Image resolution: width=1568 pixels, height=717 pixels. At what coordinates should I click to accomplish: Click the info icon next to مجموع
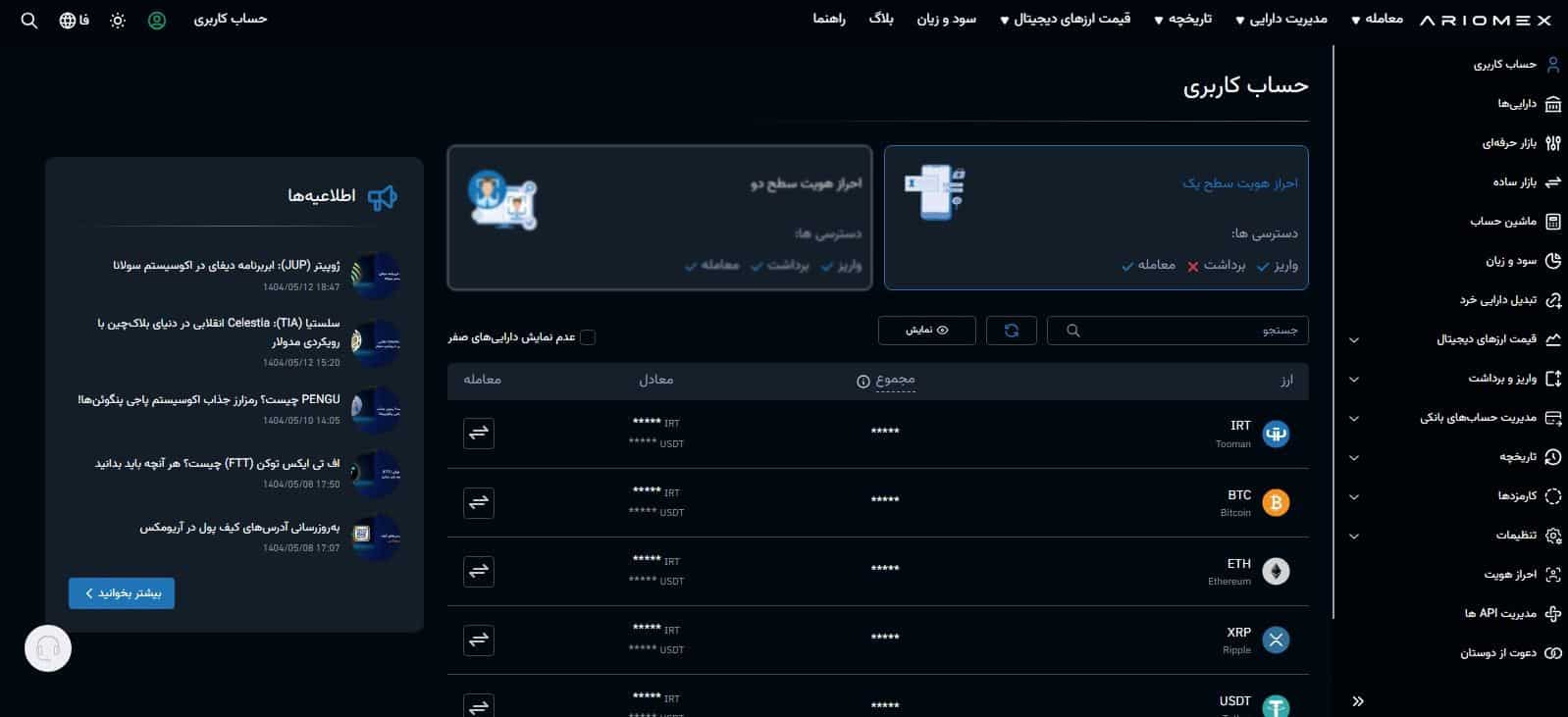click(863, 381)
